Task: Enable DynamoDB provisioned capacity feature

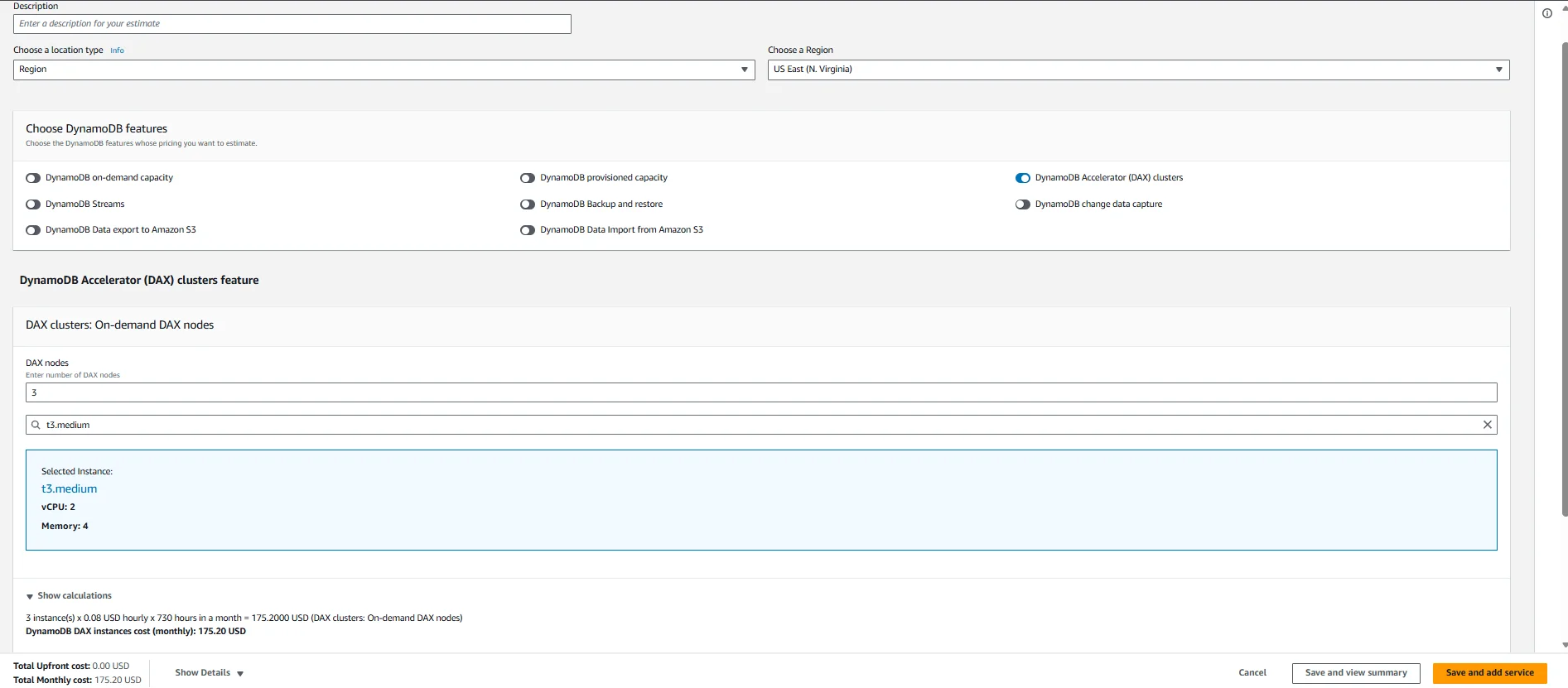Action: click(528, 178)
